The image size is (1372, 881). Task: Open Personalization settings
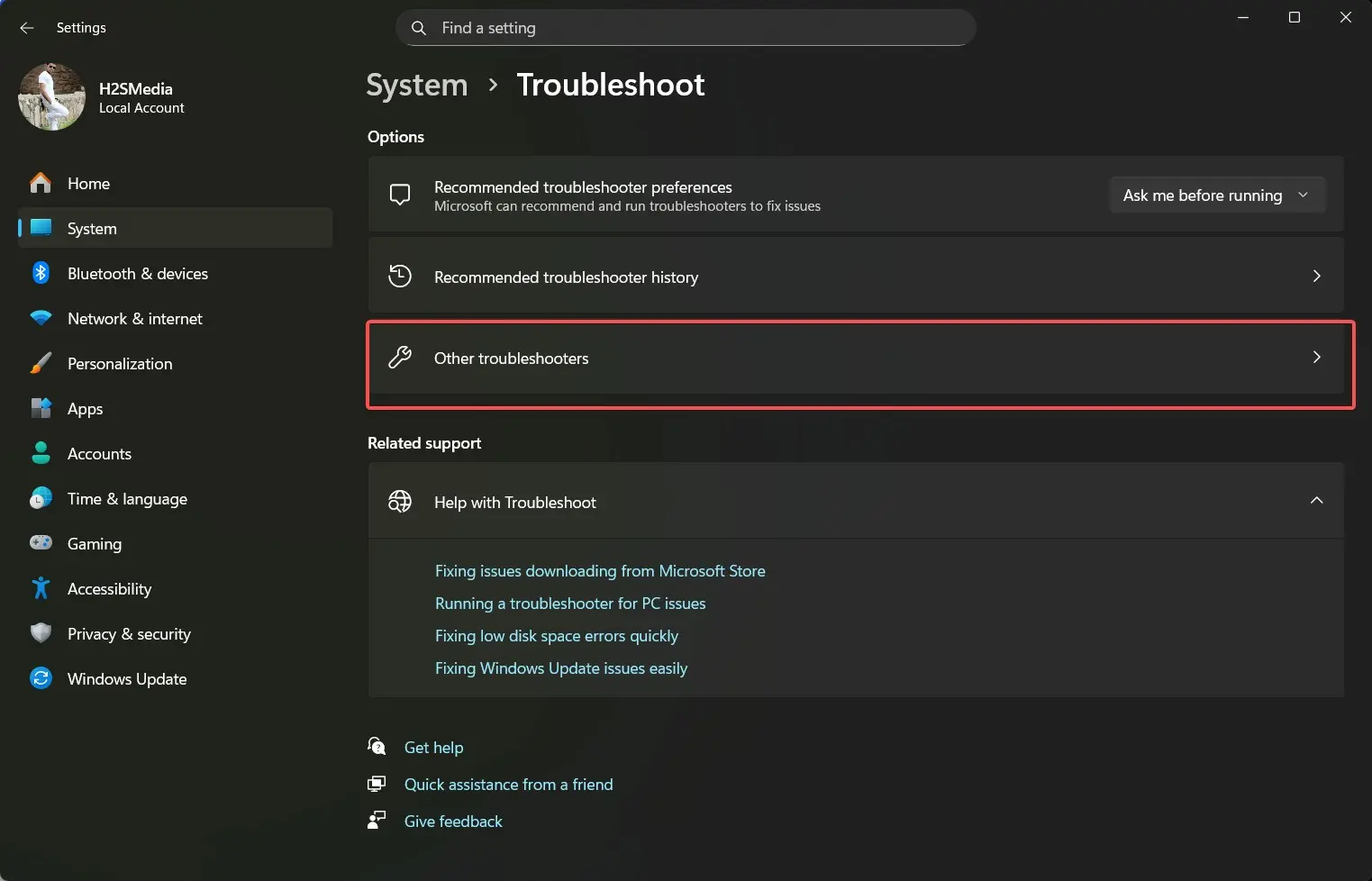pyautogui.click(x=176, y=363)
